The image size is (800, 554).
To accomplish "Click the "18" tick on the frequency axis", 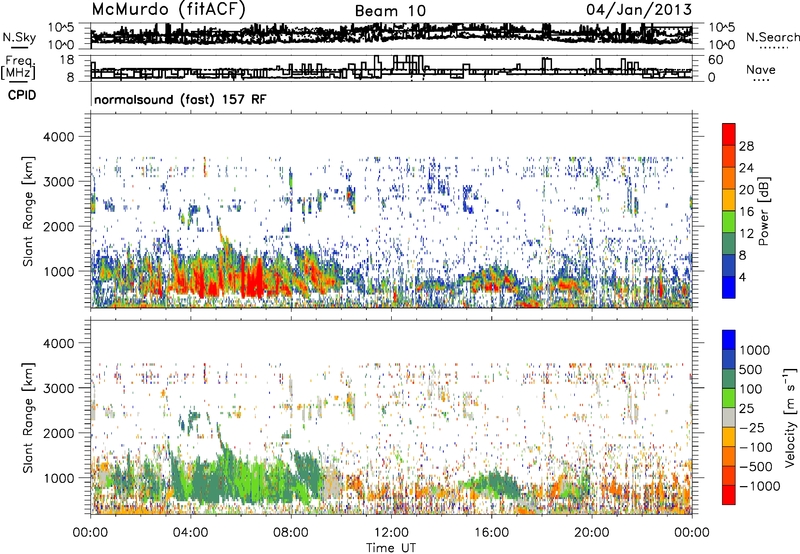I will tap(67, 60).
